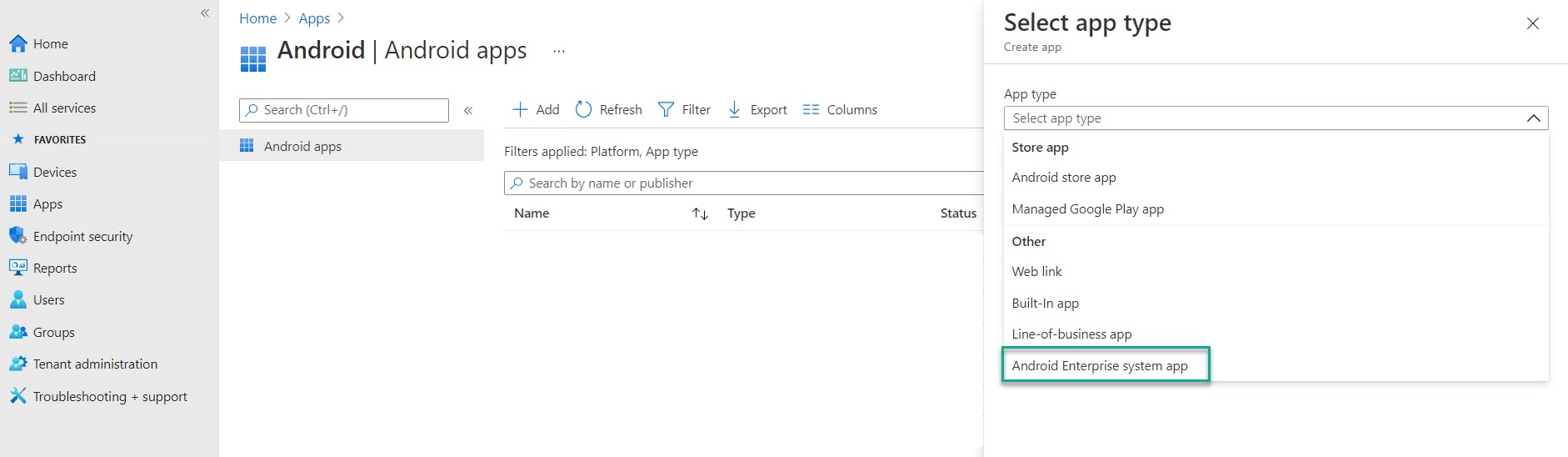Click the Tenant administration icon
The height and width of the screenshot is (457, 1568).
click(18, 364)
